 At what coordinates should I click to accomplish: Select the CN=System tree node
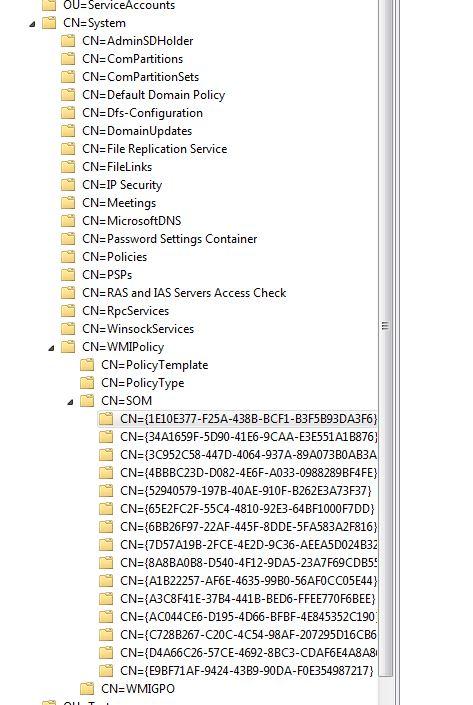tap(94, 23)
